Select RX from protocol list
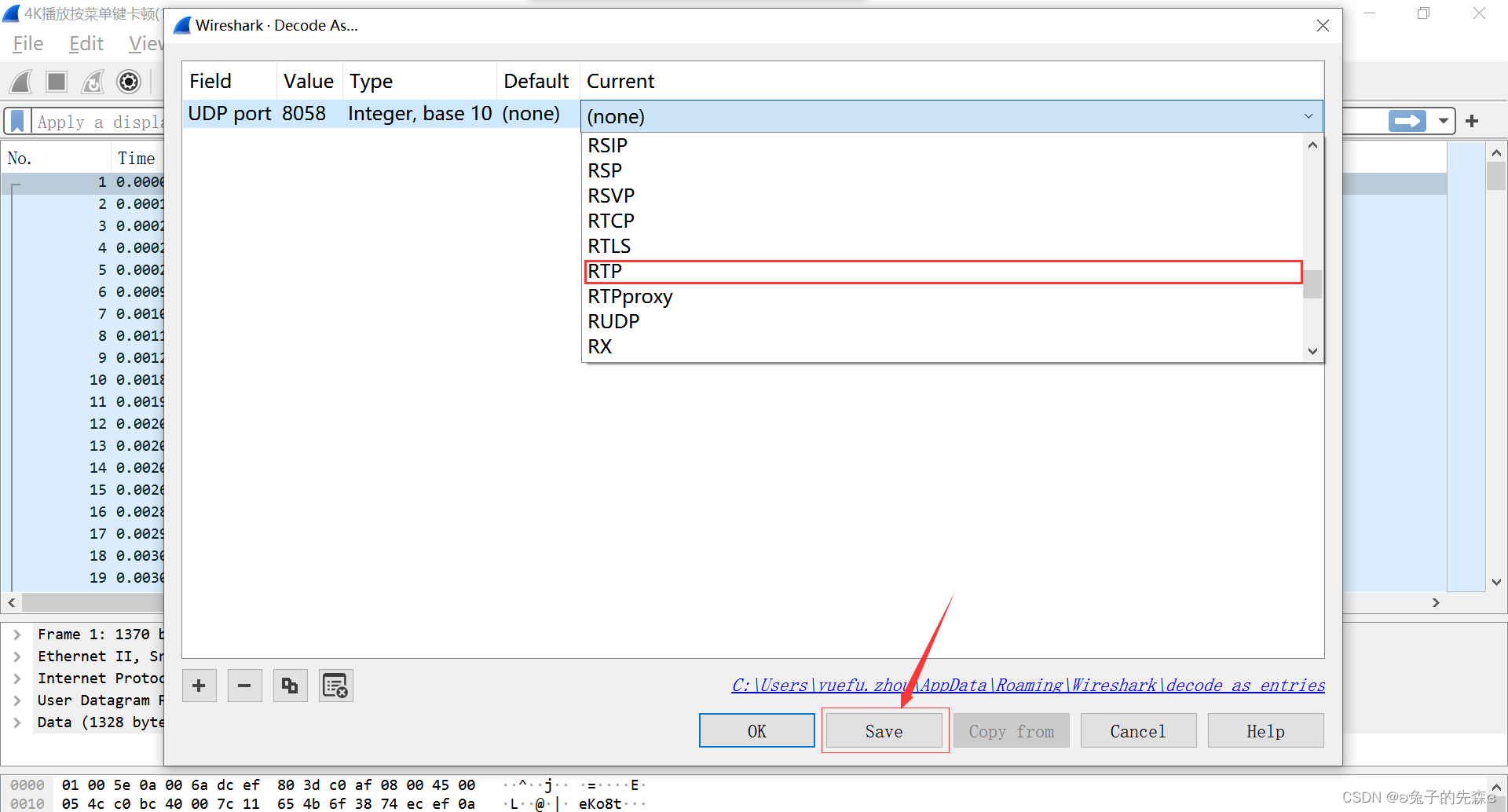The image size is (1508, 812). click(x=942, y=347)
